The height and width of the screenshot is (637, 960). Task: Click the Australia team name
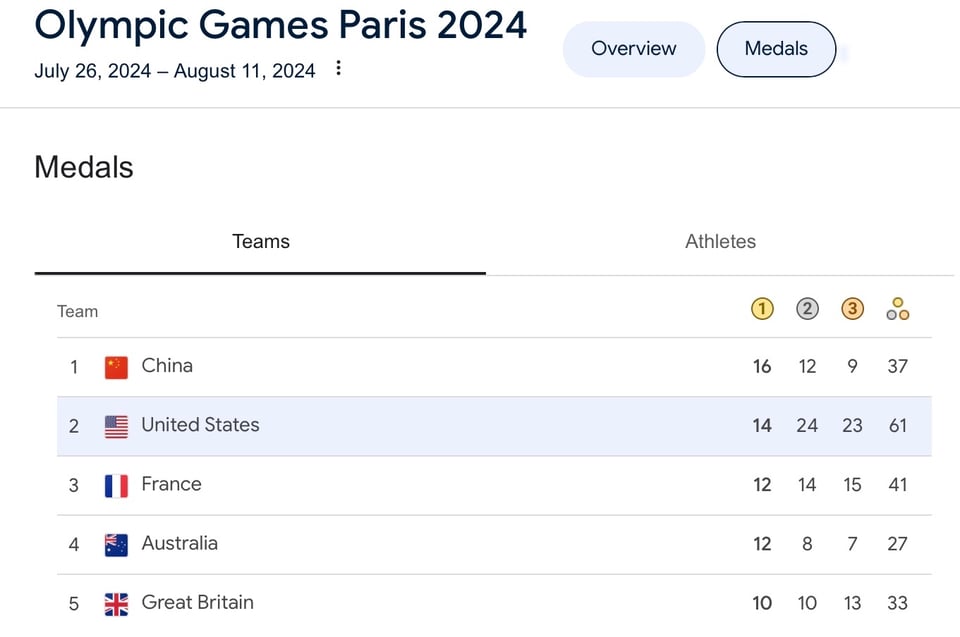coord(179,543)
